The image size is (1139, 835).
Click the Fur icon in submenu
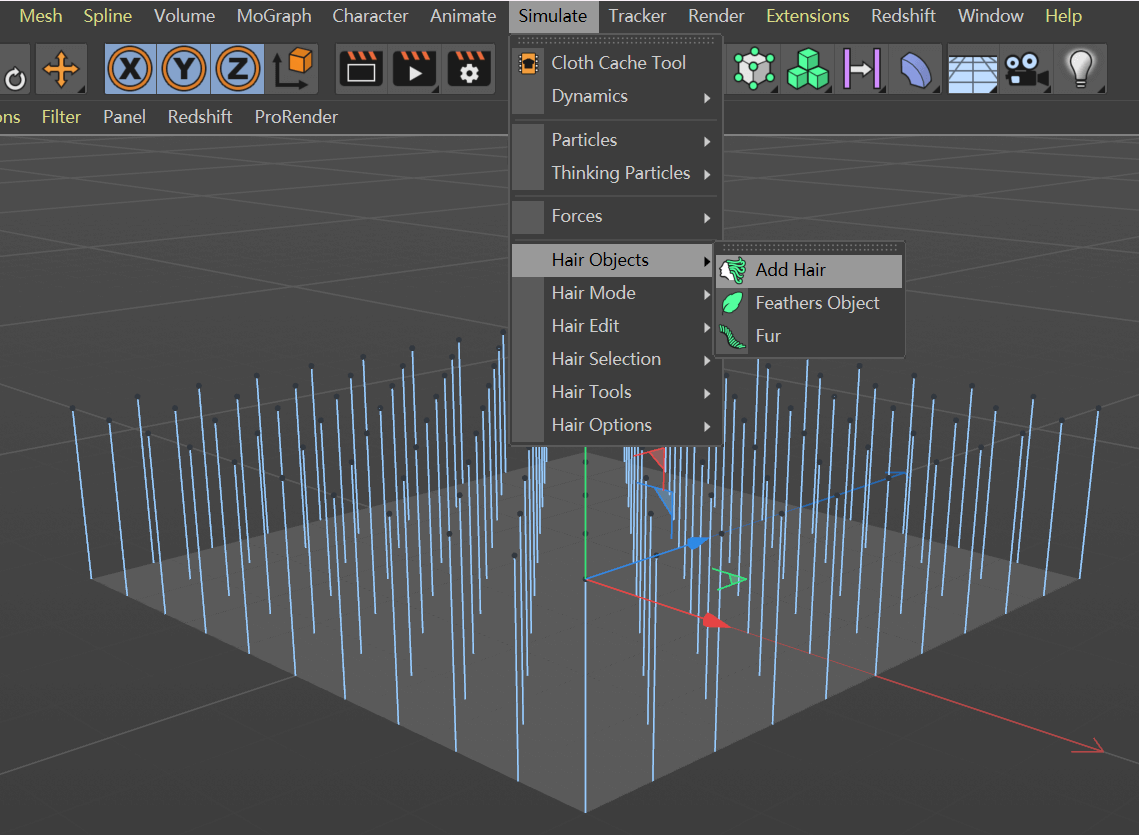(733, 336)
